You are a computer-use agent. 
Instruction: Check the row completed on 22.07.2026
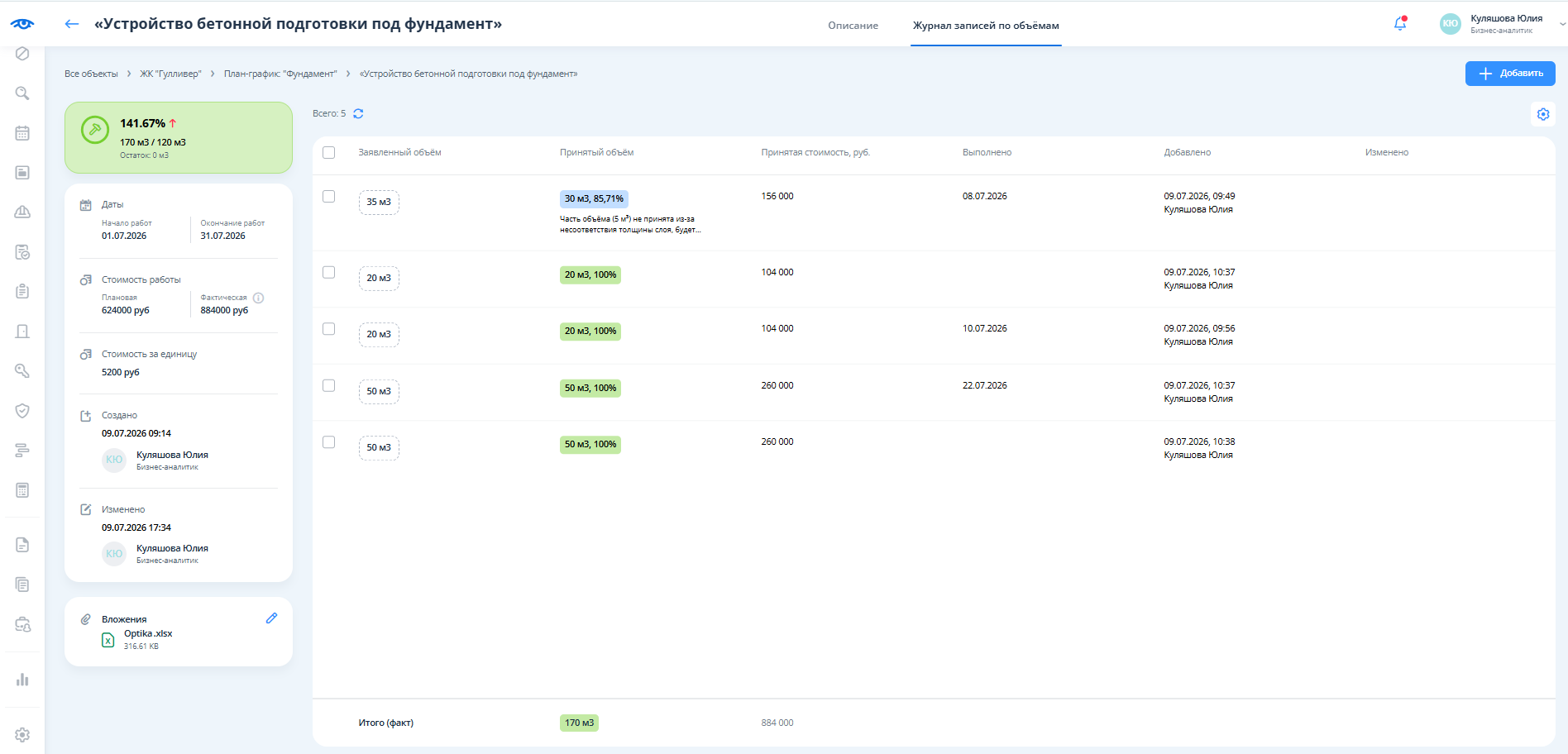point(328,385)
